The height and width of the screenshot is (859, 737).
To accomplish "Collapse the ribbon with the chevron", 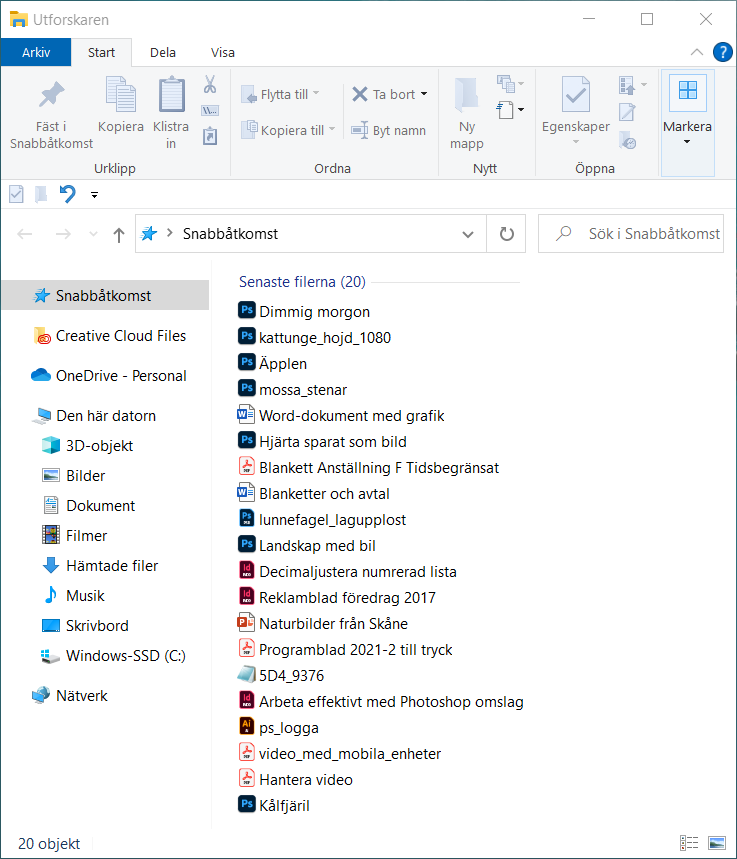I will coord(697,53).
